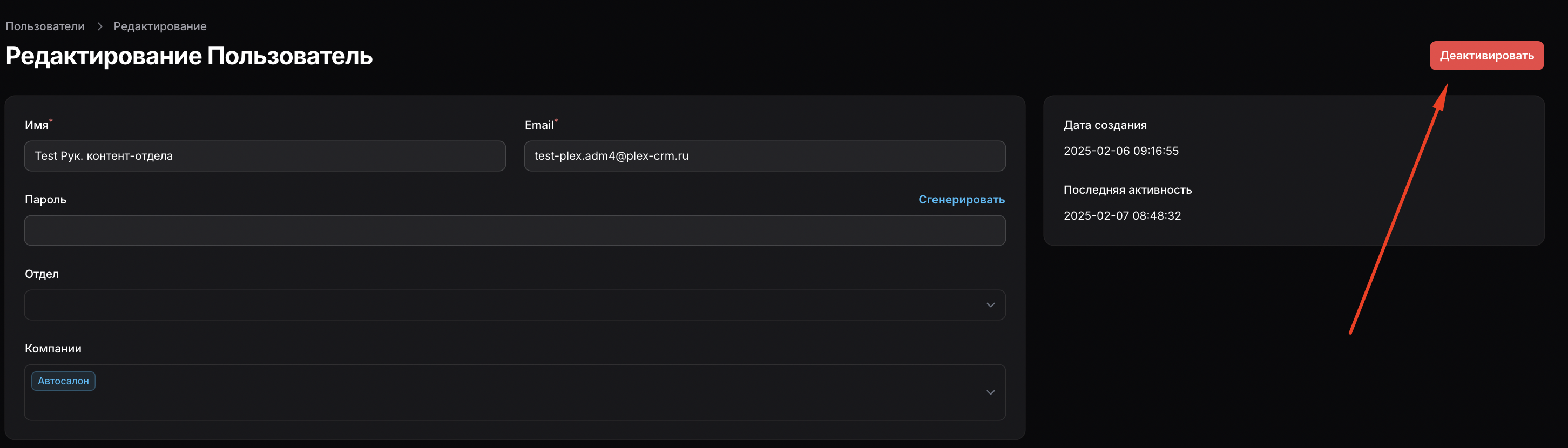Click Сгенерировать to generate a password
Screen dimensions: 1568x448
[961, 200]
